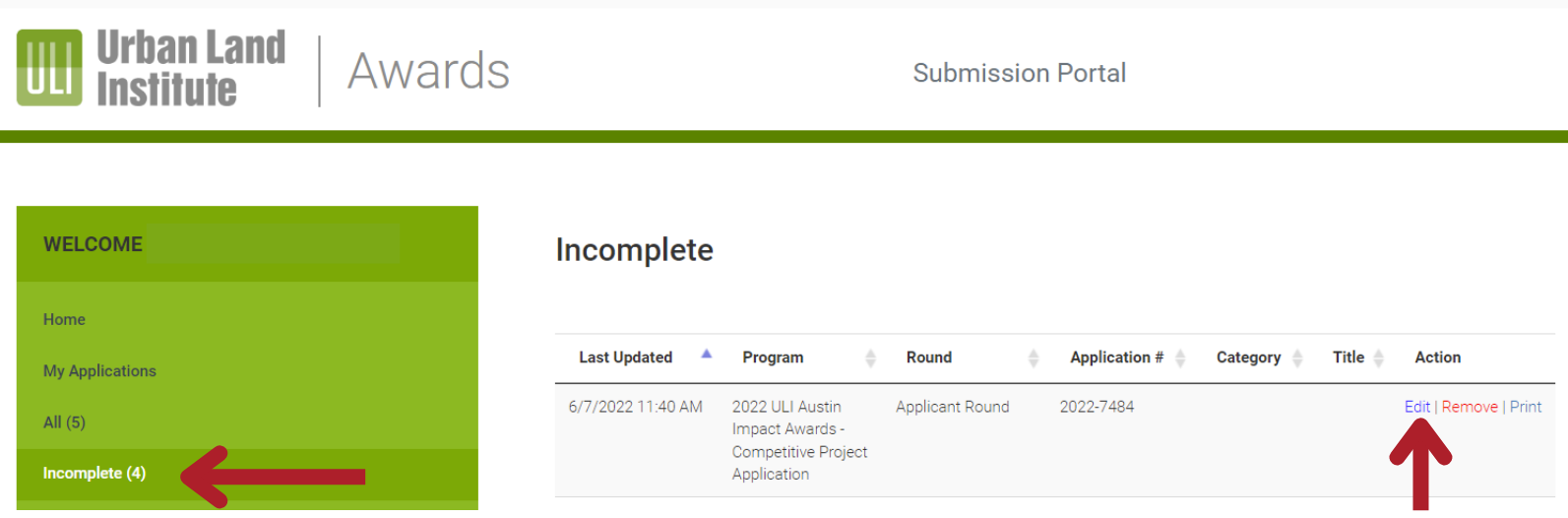This screenshot has width=1568, height=518.
Task: Click the Program column sort arrows
Action: (x=870, y=358)
